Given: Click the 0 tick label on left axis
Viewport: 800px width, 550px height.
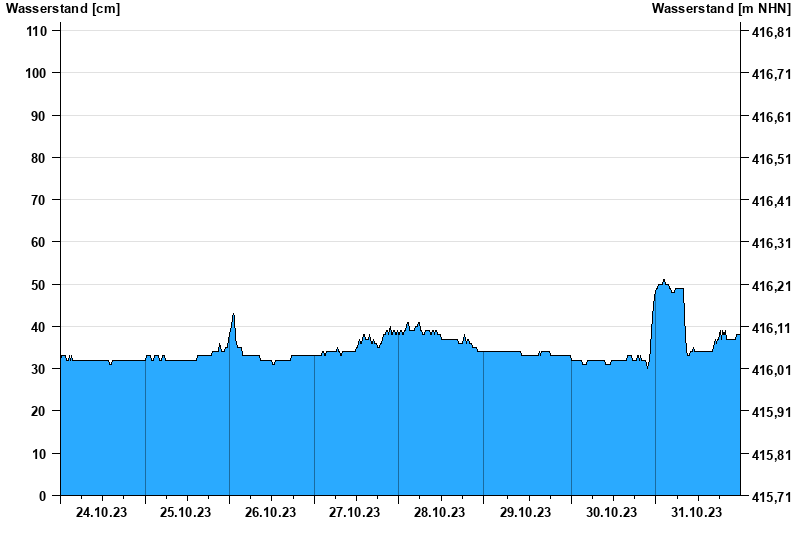Looking at the screenshot, I should [42, 496].
